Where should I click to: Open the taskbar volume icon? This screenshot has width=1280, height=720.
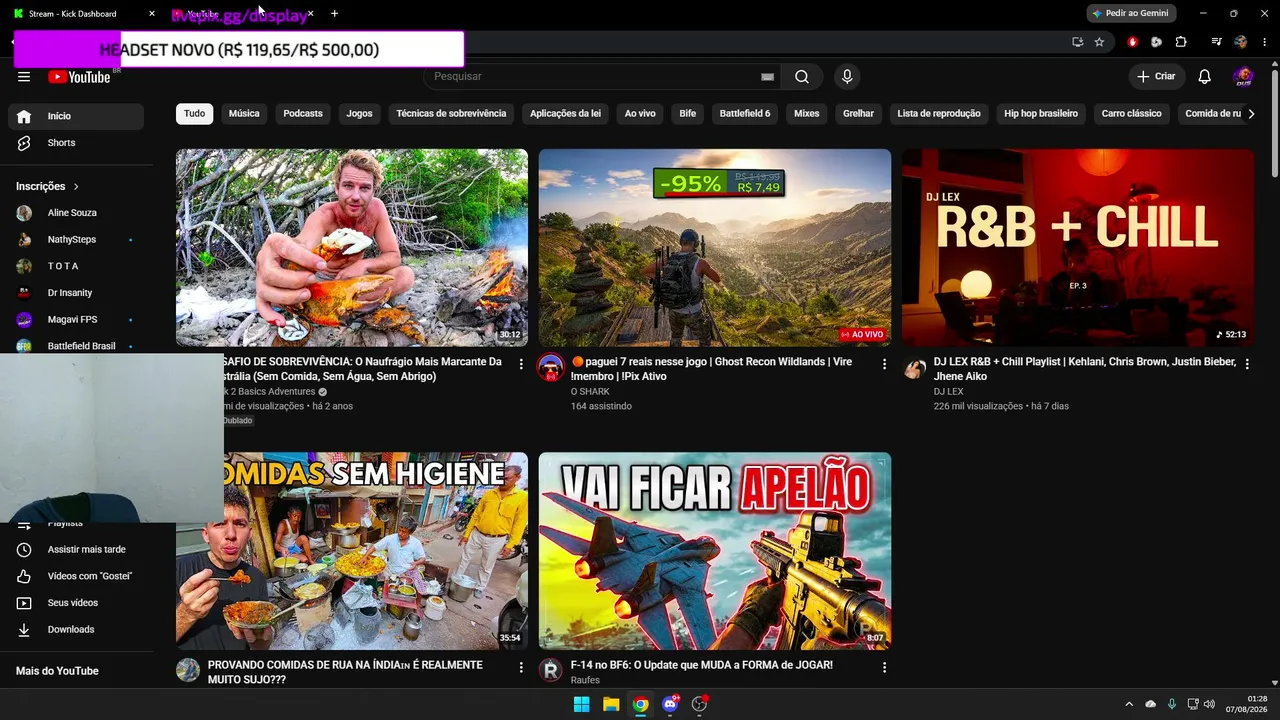click(1209, 704)
